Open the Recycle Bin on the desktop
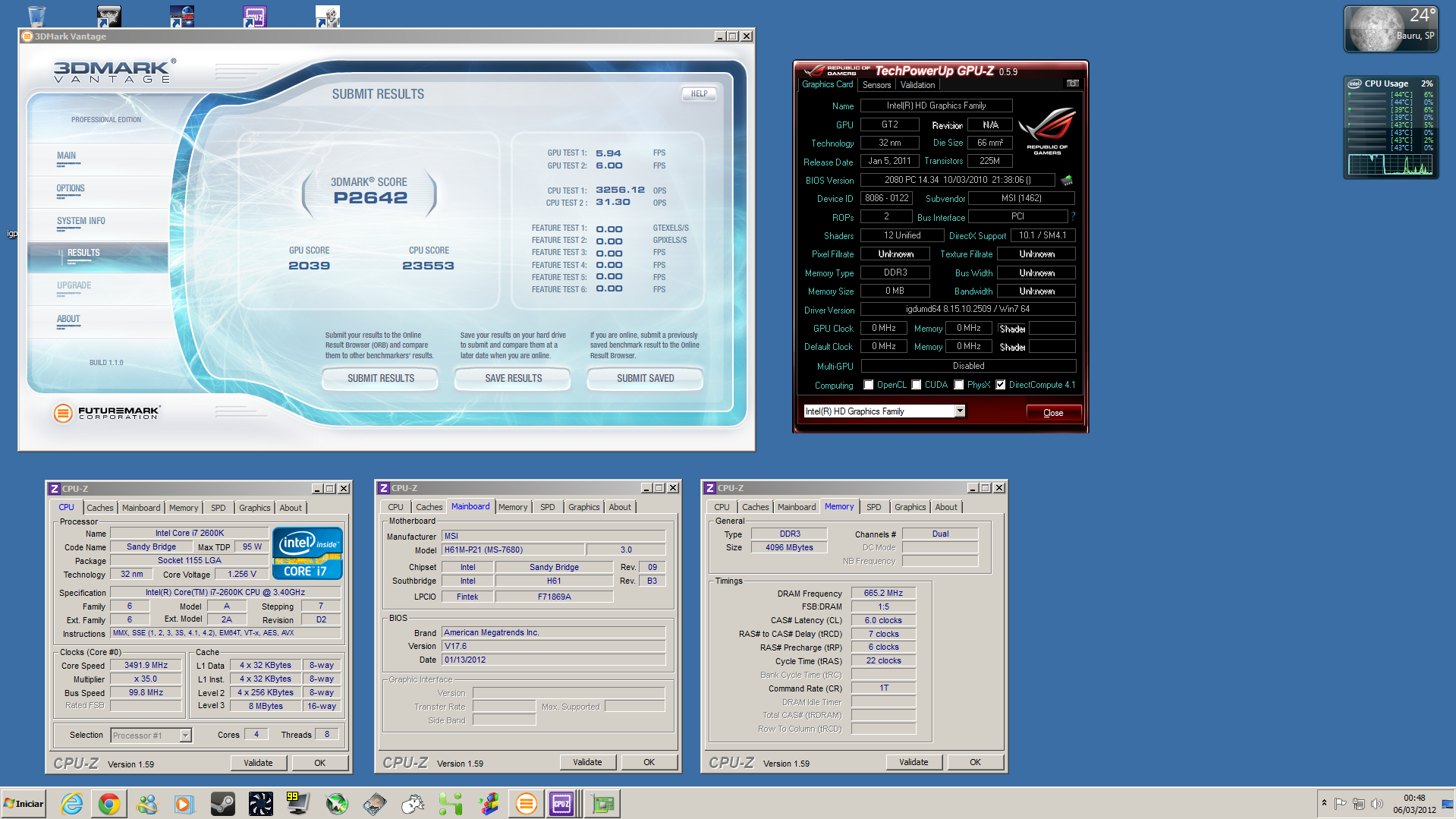 [x=36, y=16]
